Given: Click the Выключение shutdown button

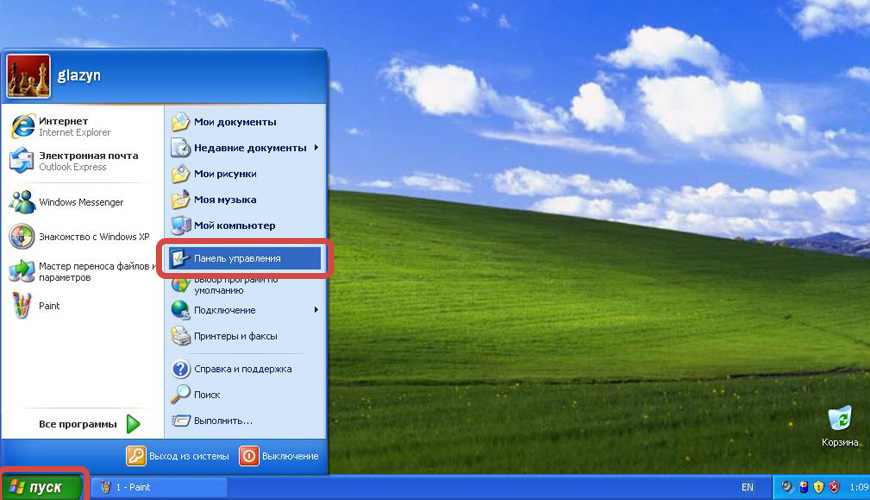Looking at the screenshot, I should click(x=279, y=456).
